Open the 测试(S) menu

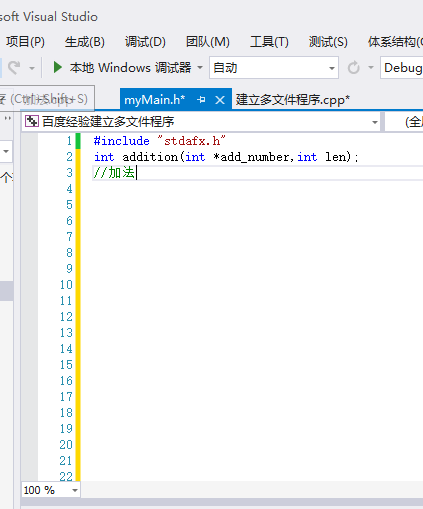pos(328,42)
